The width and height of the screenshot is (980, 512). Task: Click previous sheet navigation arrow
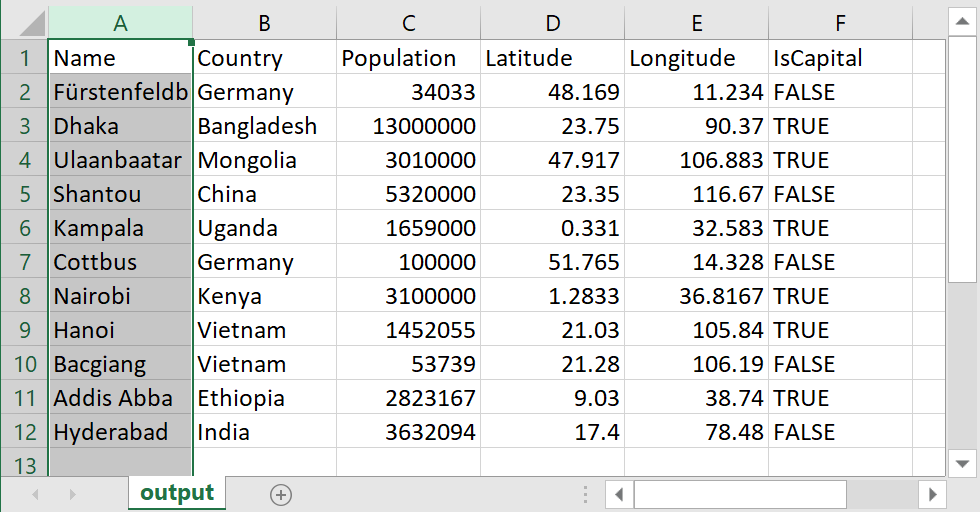click(36, 494)
